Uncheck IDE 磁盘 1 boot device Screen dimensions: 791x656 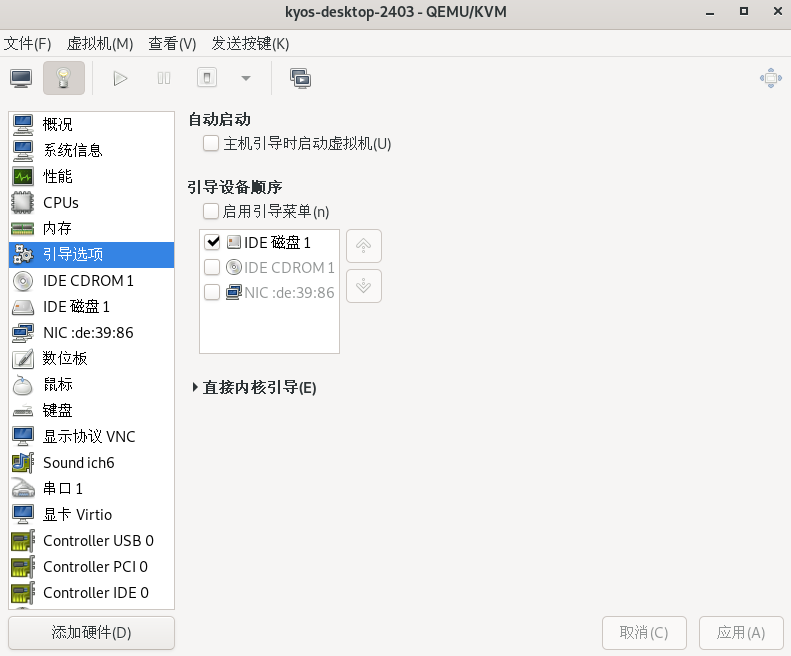coord(212,242)
